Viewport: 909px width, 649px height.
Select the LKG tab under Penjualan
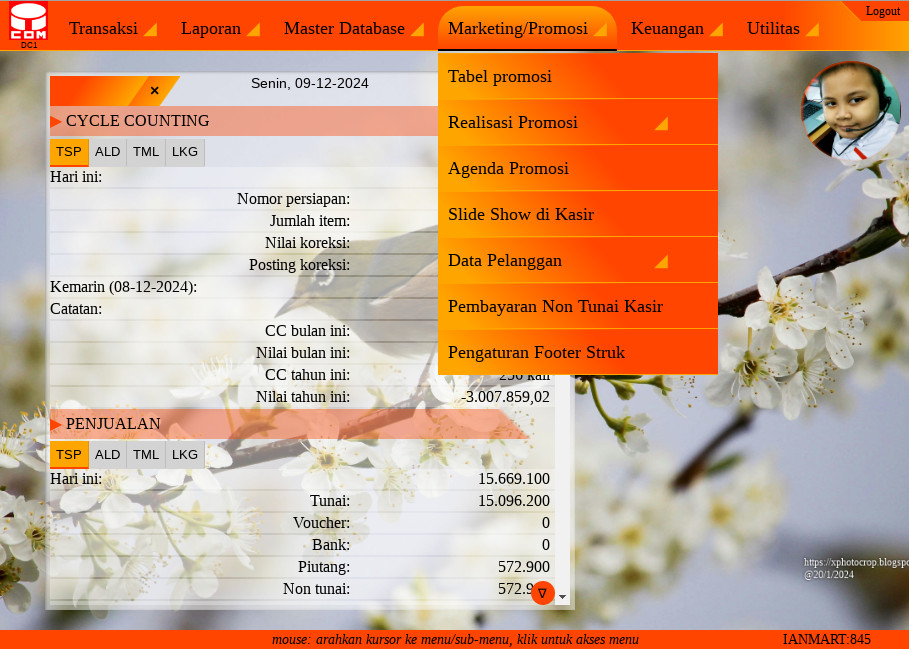pyautogui.click(x=185, y=455)
